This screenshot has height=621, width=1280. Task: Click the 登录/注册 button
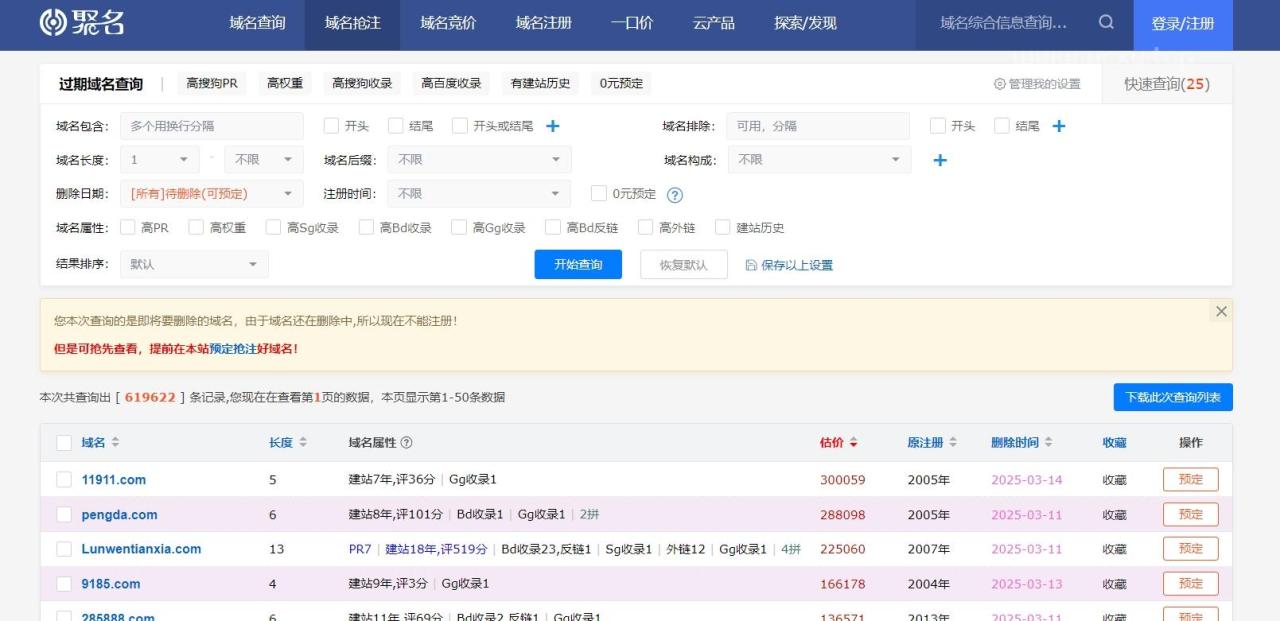pyautogui.click(x=1183, y=24)
